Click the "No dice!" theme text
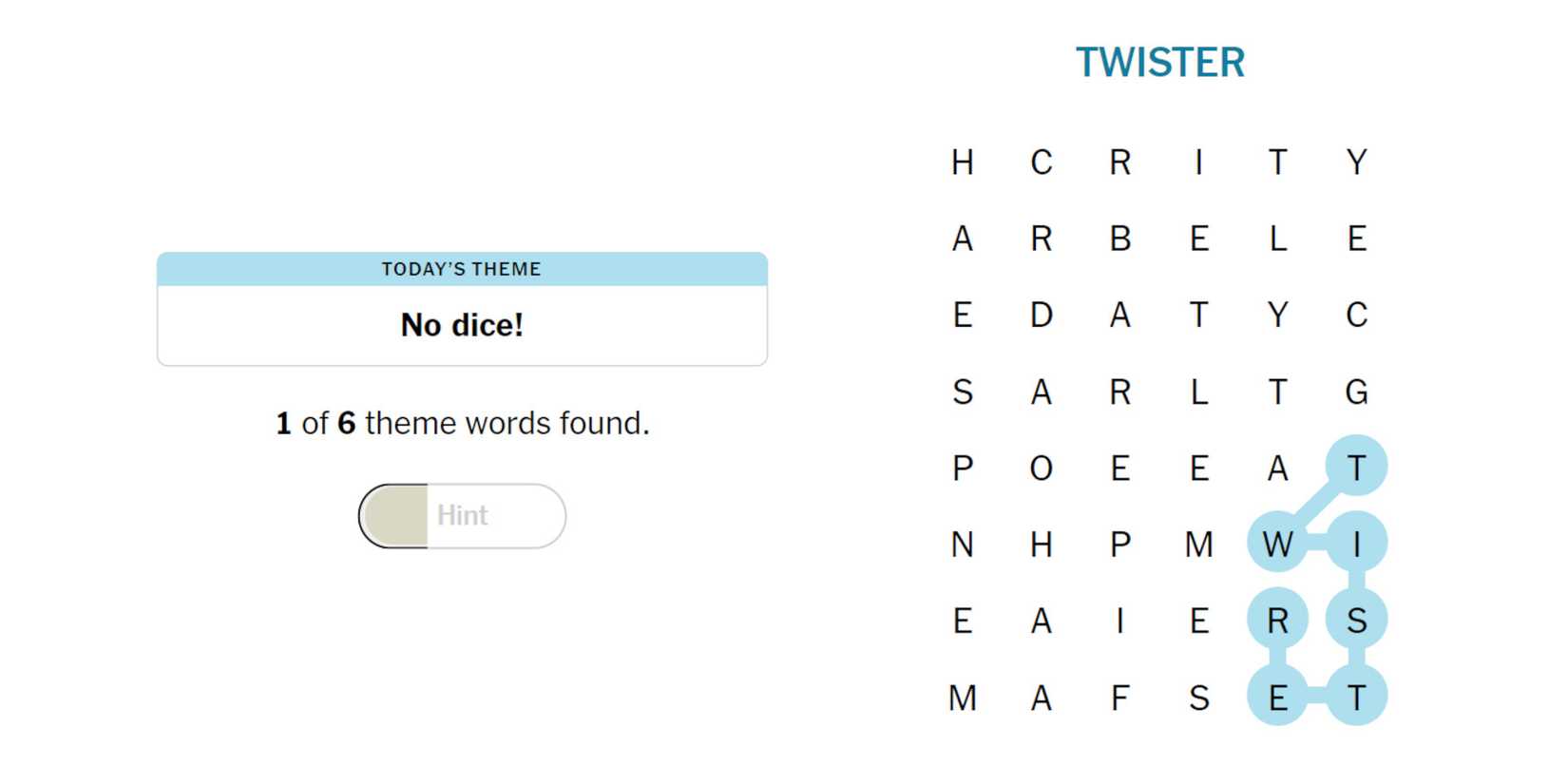This screenshot has width=1568, height=784. (462, 325)
